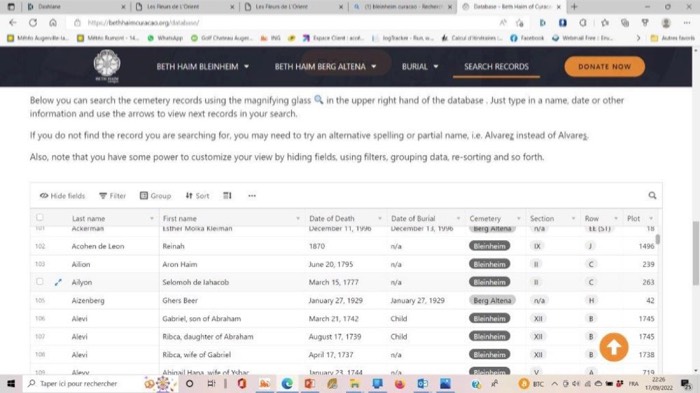Click the Task View icon in the taskbar
This screenshot has height=393, width=700.
[x=212, y=383]
